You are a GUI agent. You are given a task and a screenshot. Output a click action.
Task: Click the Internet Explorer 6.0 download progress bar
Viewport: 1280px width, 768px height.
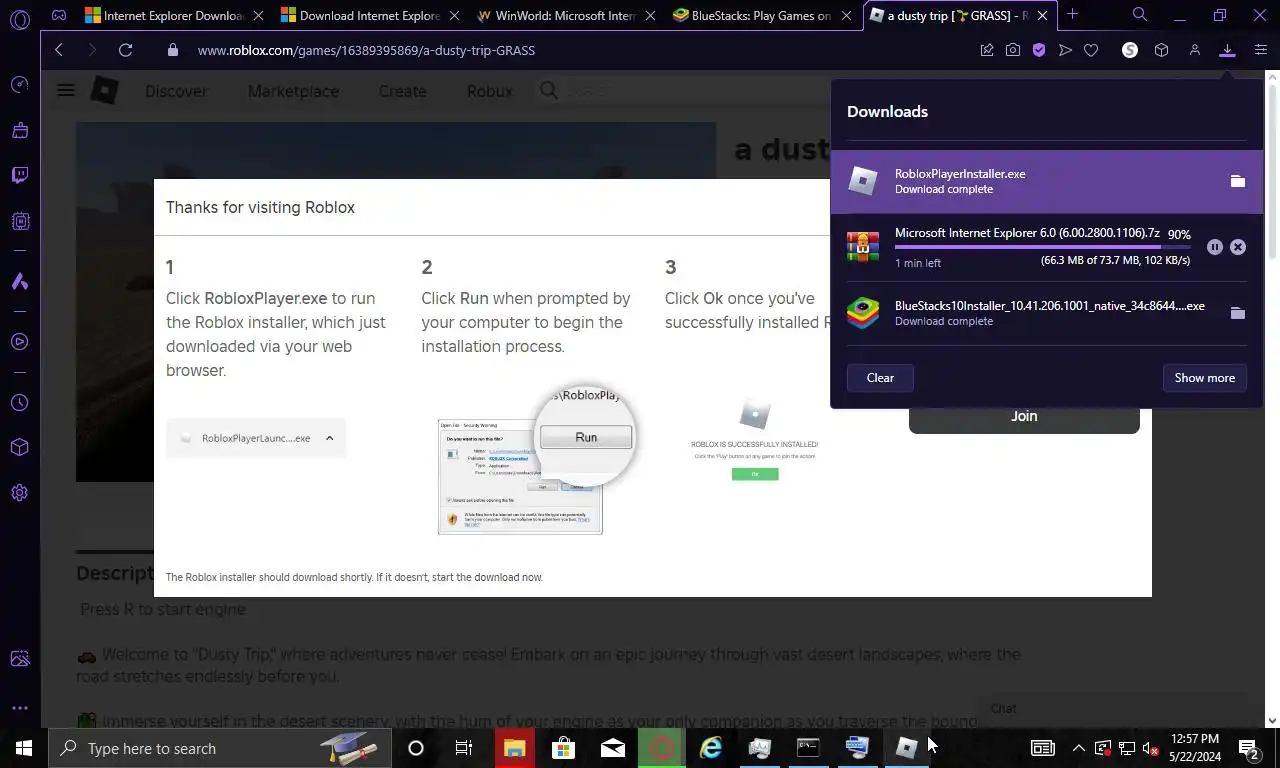(1042, 247)
